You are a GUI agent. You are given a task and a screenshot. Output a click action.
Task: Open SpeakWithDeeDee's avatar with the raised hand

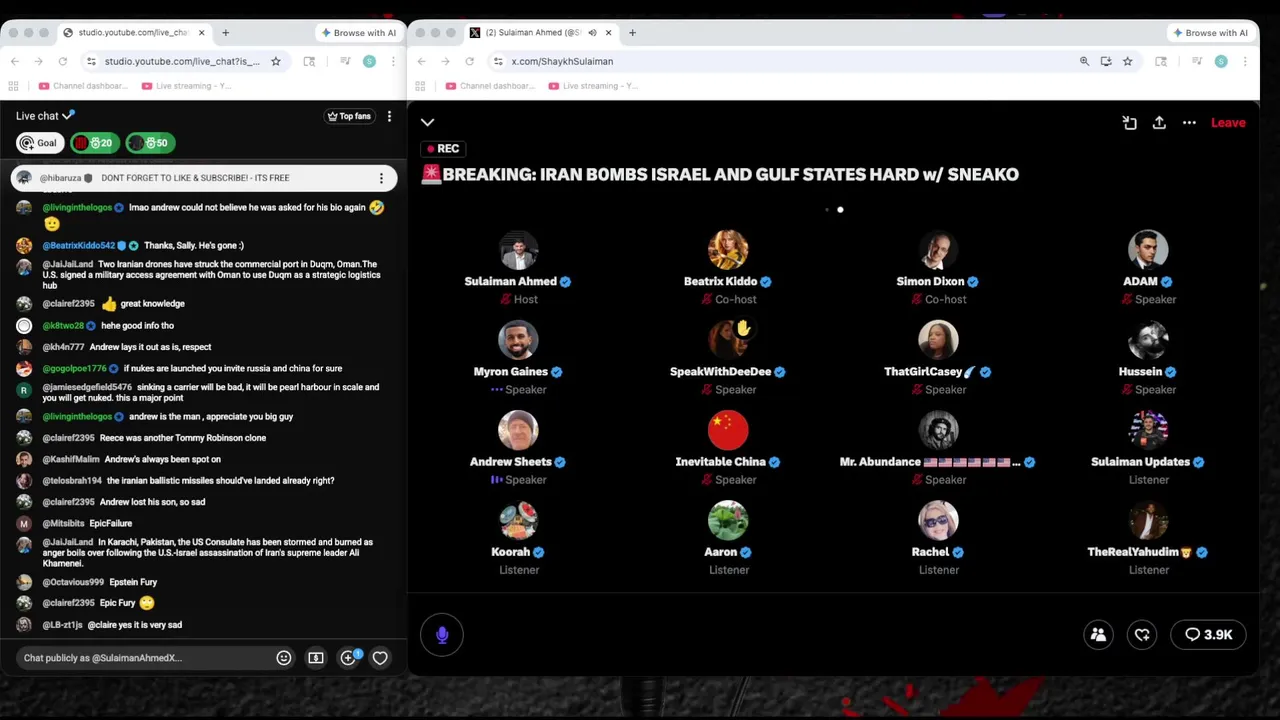point(728,341)
